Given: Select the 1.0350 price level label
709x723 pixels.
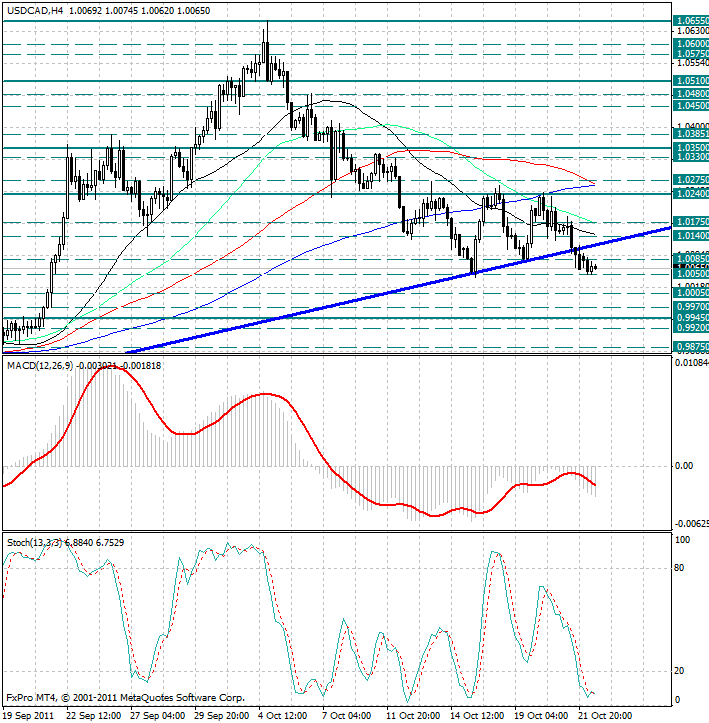Looking at the screenshot, I should point(691,148).
